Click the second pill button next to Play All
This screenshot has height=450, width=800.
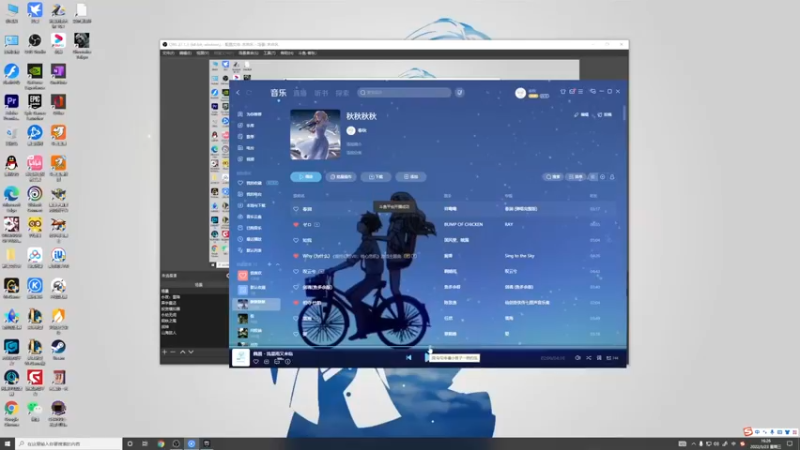click(x=341, y=177)
